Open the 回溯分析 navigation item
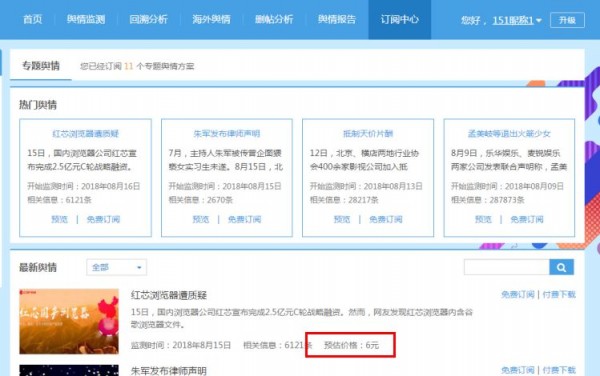The image size is (600, 376). 148,19
